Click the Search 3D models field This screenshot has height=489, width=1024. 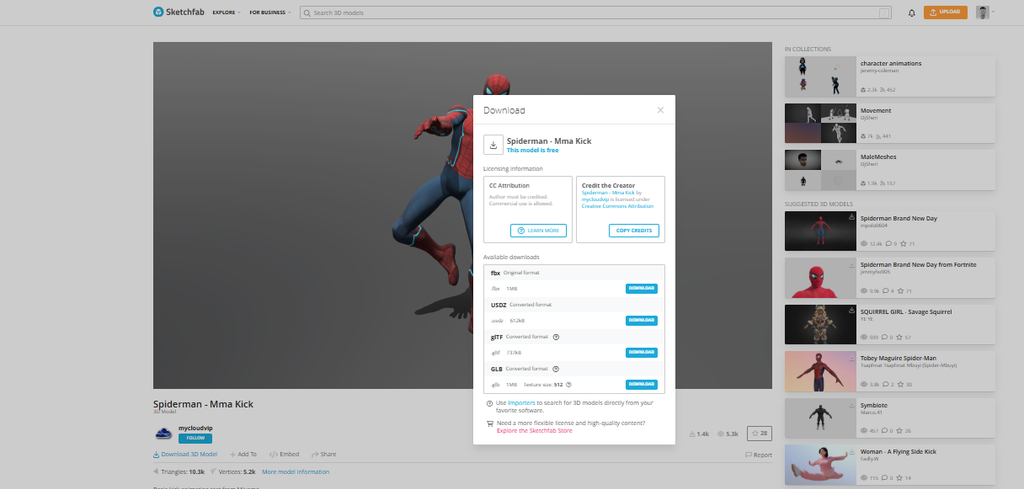tap(596, 12)
